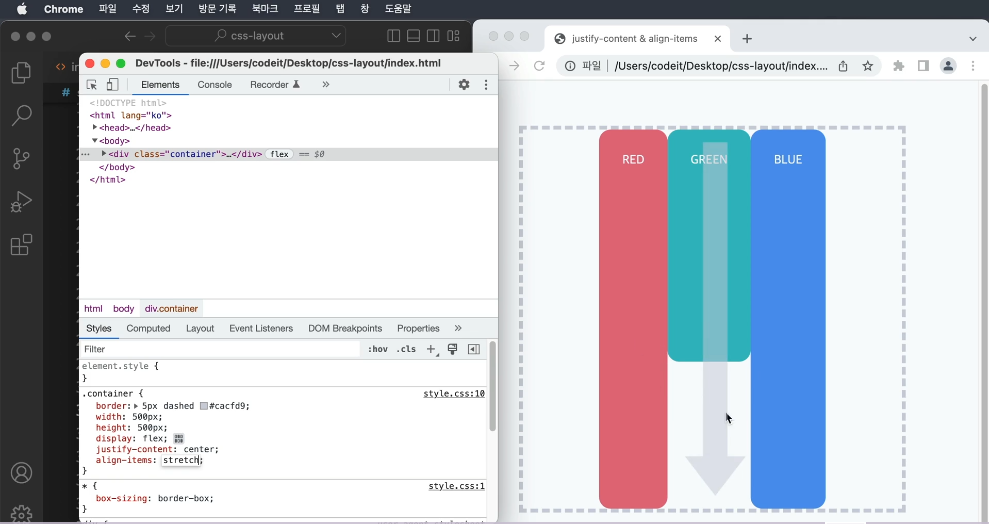Close the justify-content & align-items tab
This screenshot has height=524, width=989.
pos(717,38)
